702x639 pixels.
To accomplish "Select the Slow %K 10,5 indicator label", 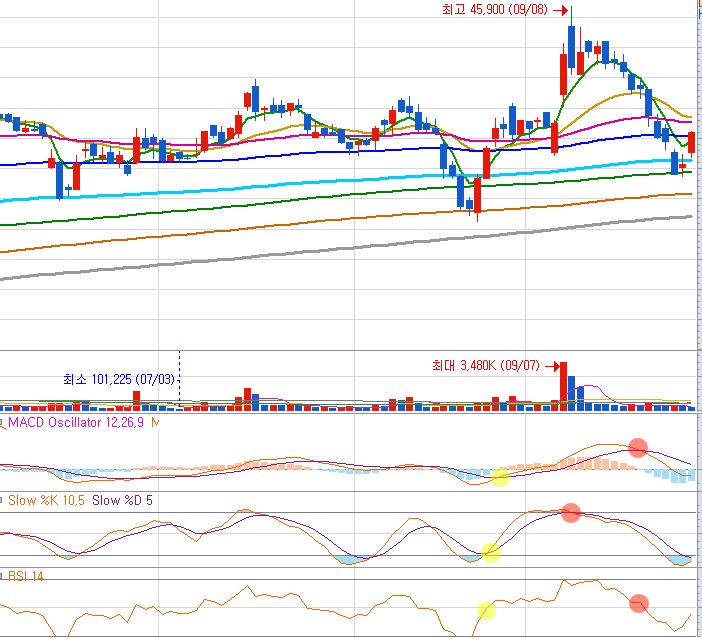I will point(46,500).
